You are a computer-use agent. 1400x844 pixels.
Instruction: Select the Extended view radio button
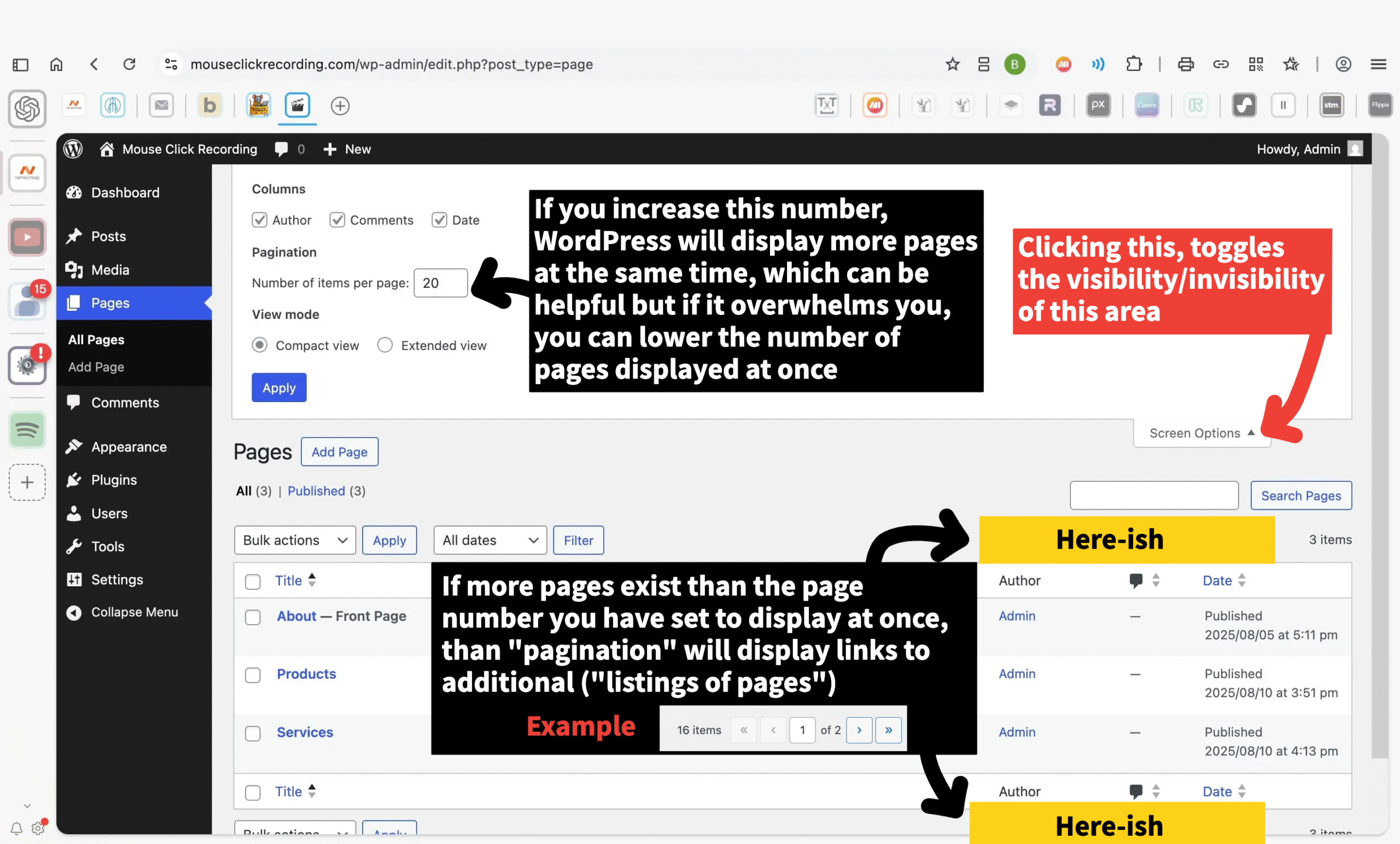click(x=385, y=345)
